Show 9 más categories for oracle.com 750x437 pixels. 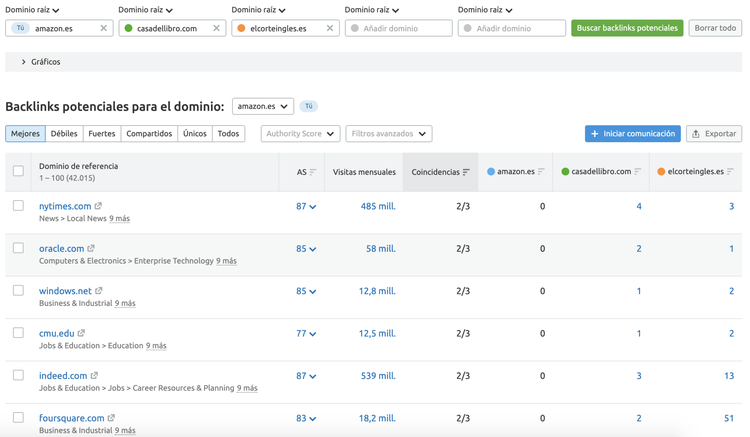pos(226,261)
